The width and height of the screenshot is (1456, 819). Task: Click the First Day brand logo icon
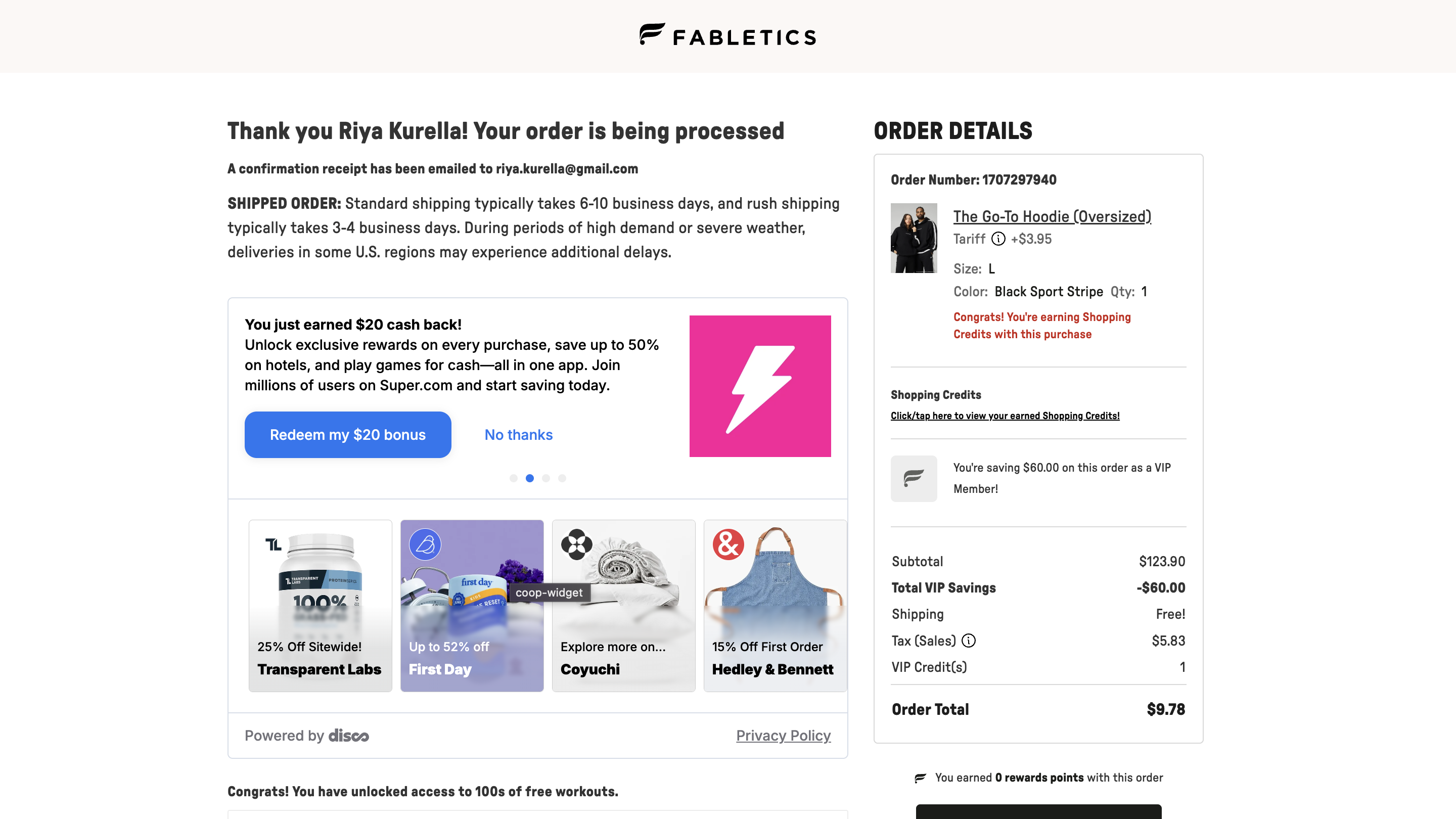(425, 544)
